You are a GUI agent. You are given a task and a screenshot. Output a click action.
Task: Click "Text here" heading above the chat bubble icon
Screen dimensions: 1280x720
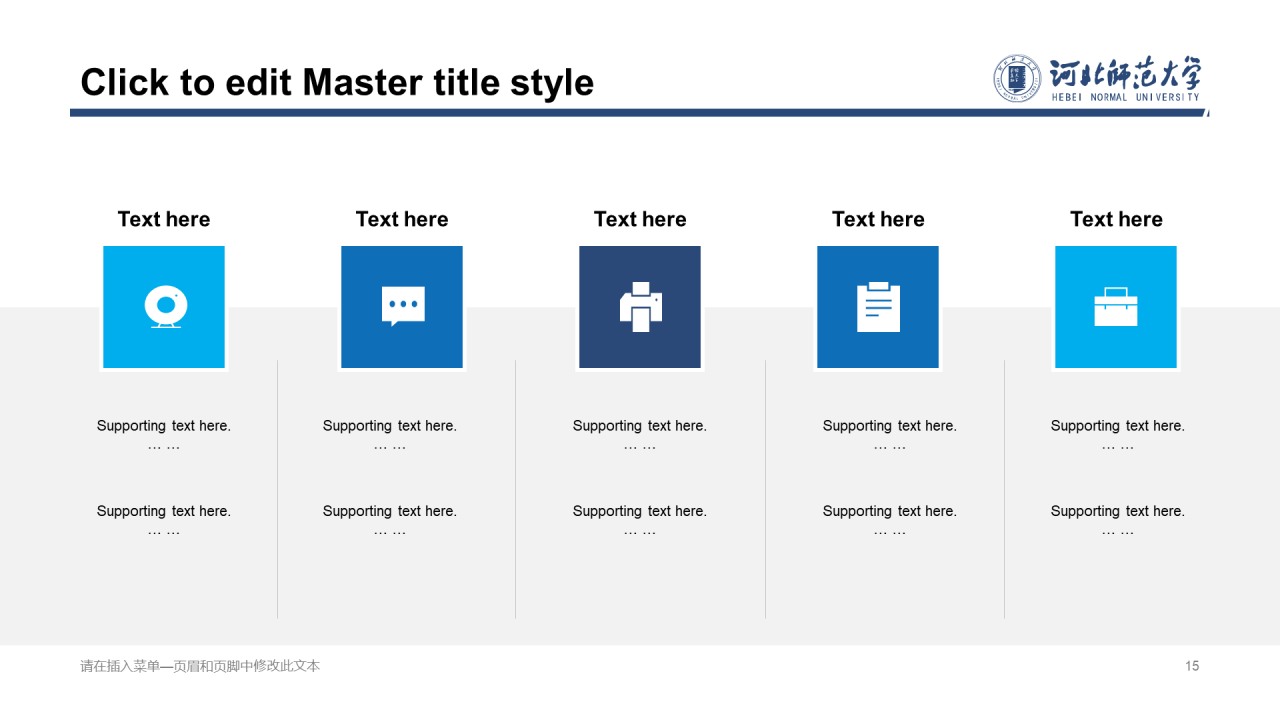pyautogui.click(x=402, y=219)
